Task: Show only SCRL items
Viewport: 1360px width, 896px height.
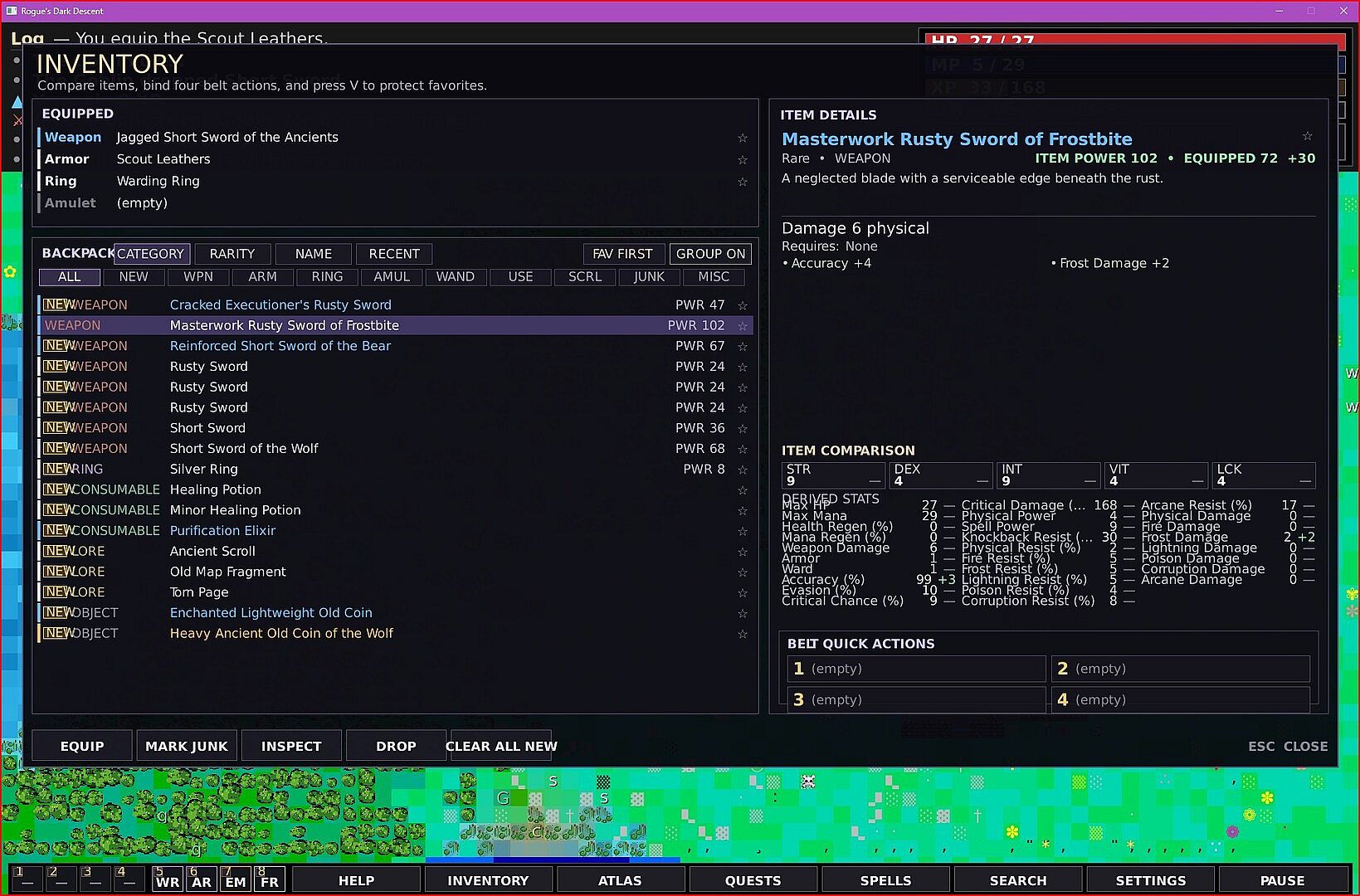Action: pyautogui.click(x=585, y=277)
